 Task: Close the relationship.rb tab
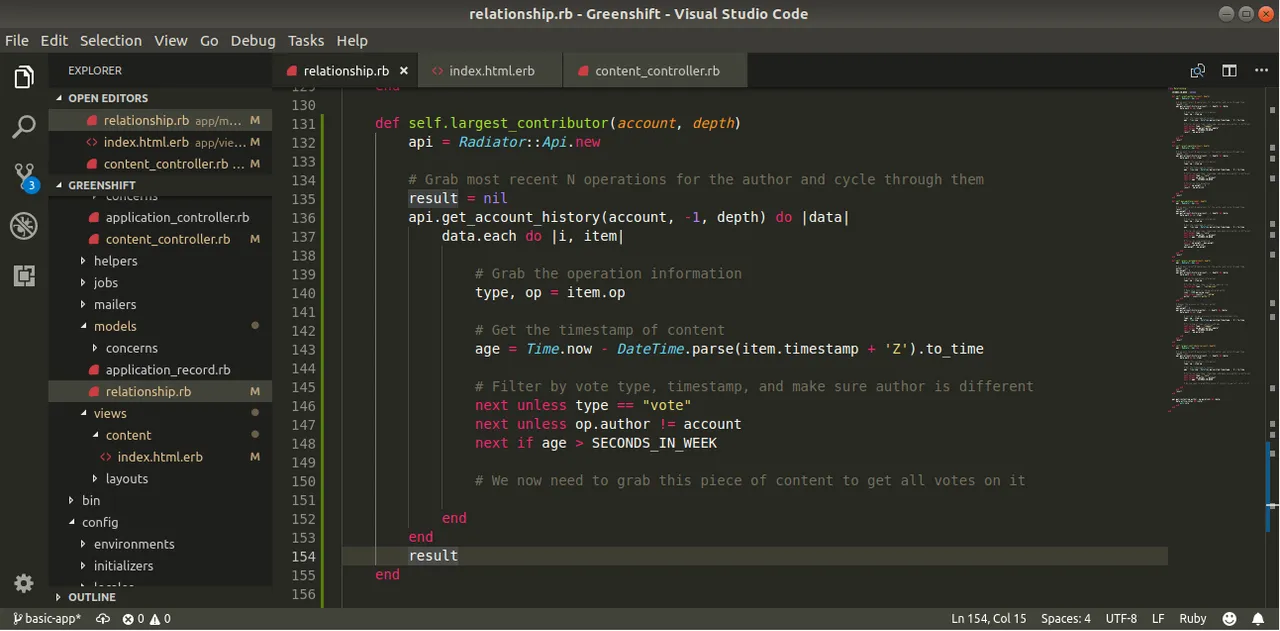click(404, 71)
